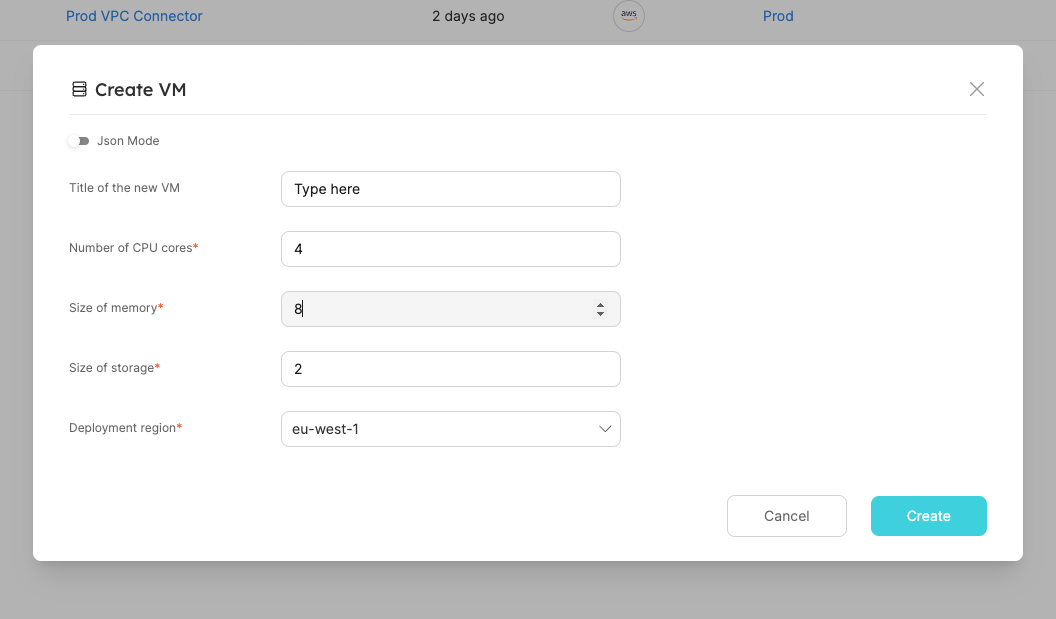
Task: Click the AWS provider icon at the top
Action: pos(628,16)
